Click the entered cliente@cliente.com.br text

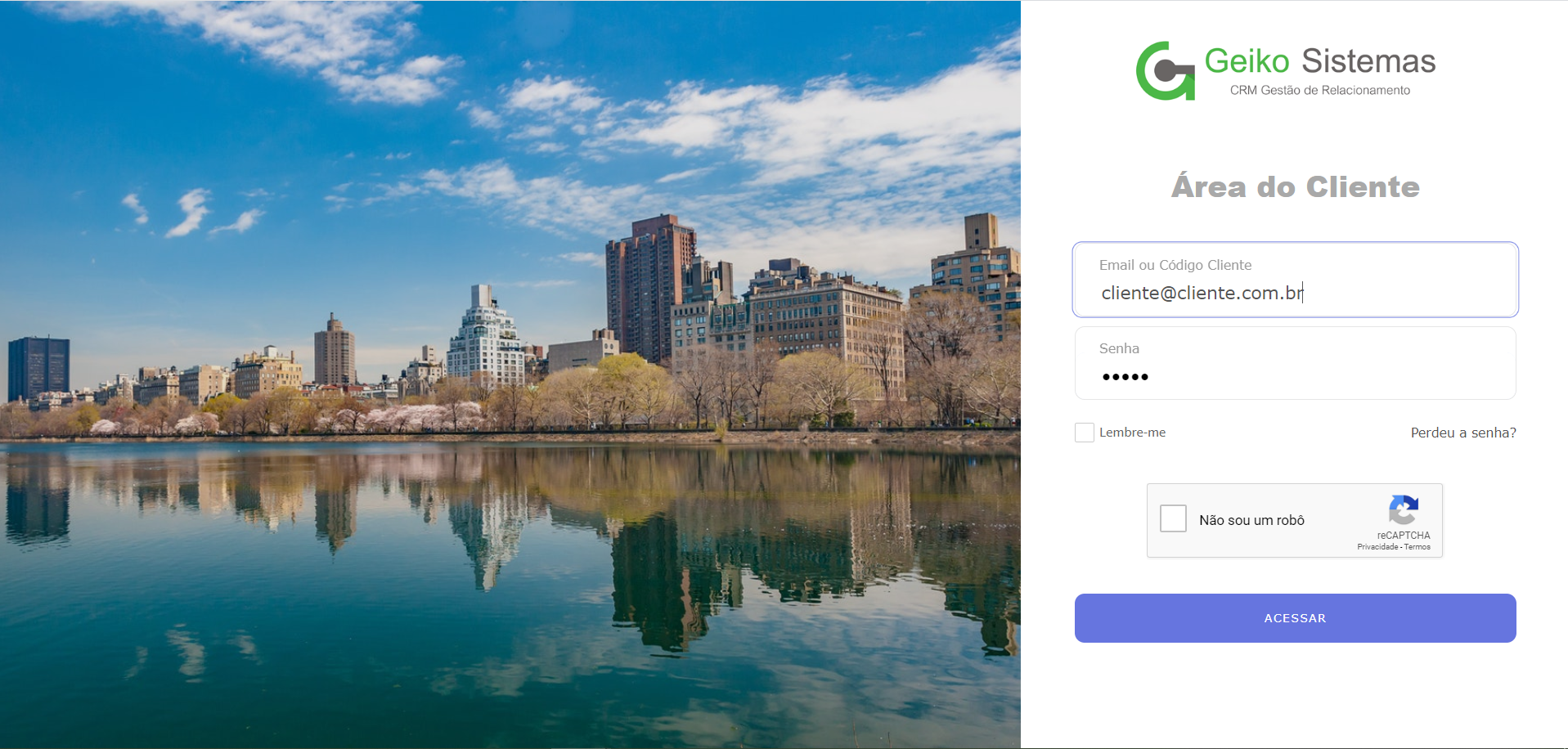pos(1202,293)
